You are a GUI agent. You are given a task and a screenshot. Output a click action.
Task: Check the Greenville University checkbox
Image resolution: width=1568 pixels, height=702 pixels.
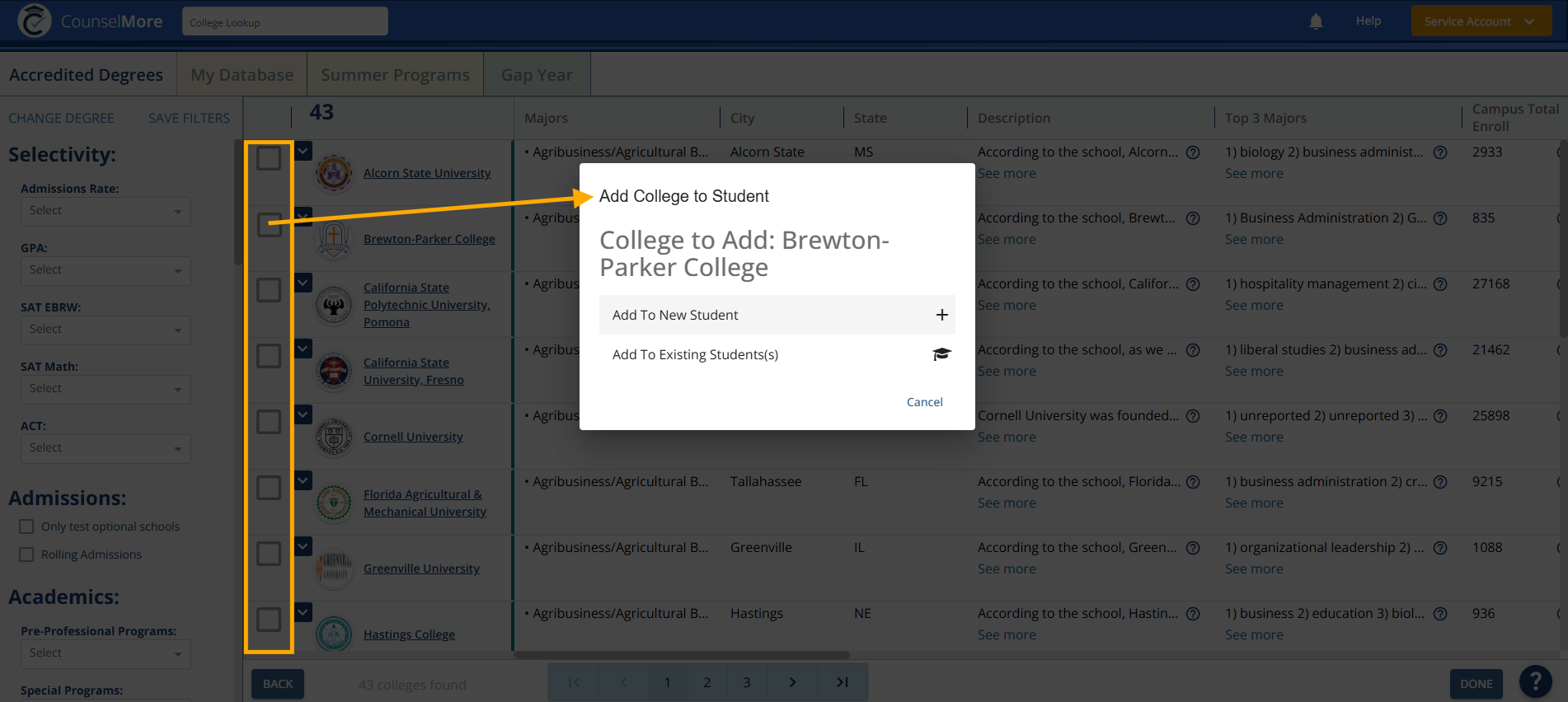[x=269, y=554]
